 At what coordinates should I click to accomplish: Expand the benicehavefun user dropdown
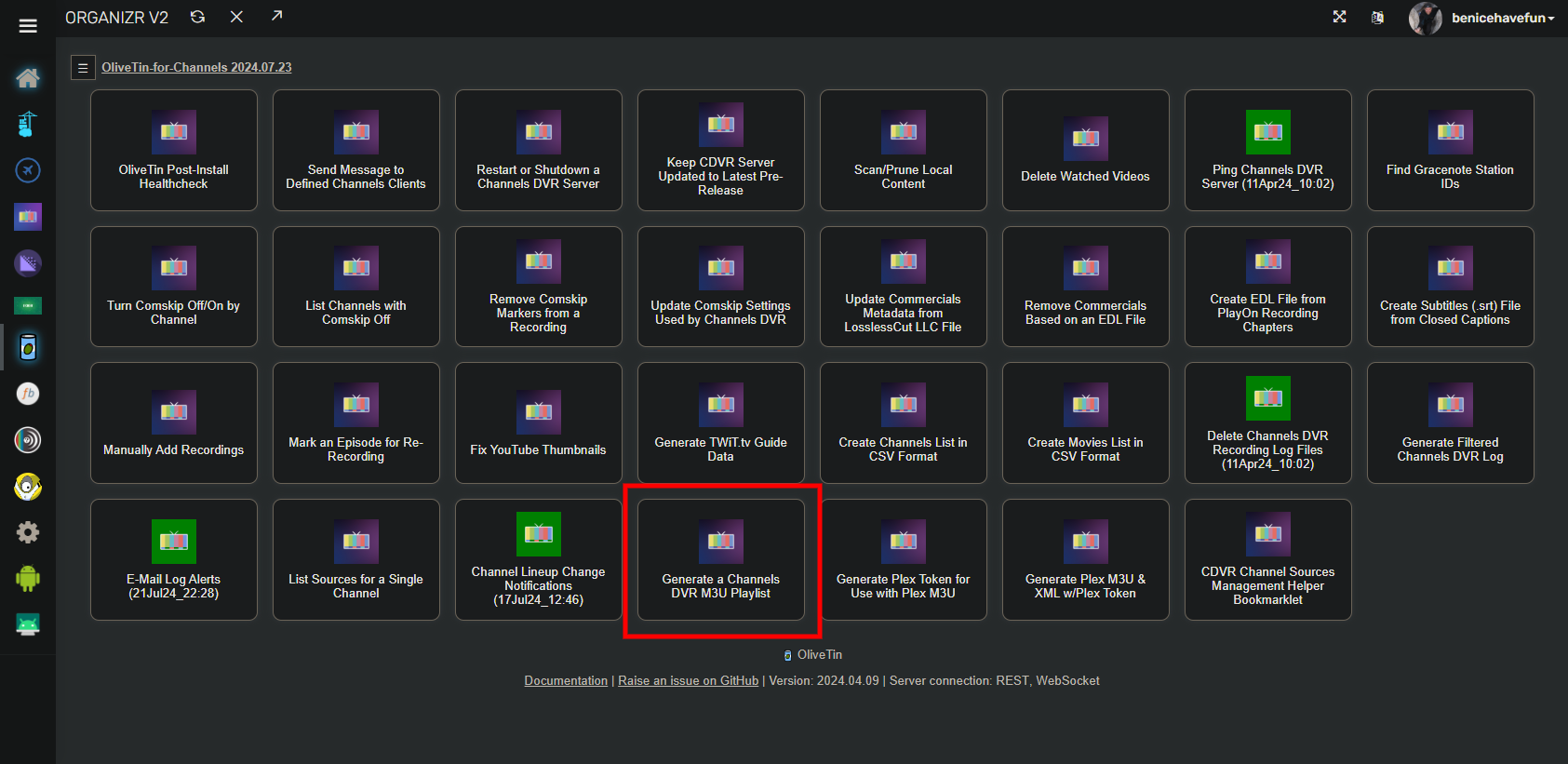pos(1502,18)
